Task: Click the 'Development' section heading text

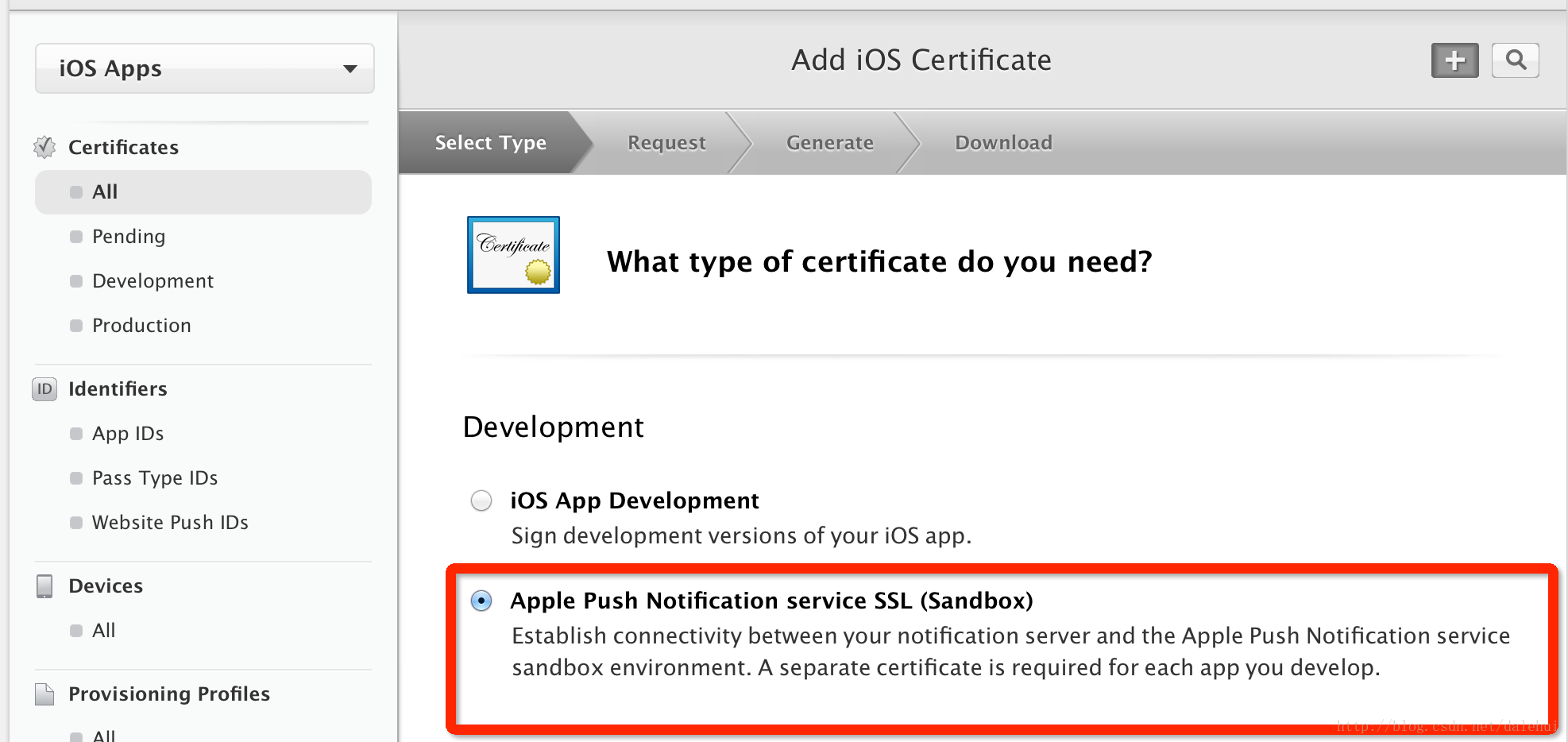Action: pos(553,427)
